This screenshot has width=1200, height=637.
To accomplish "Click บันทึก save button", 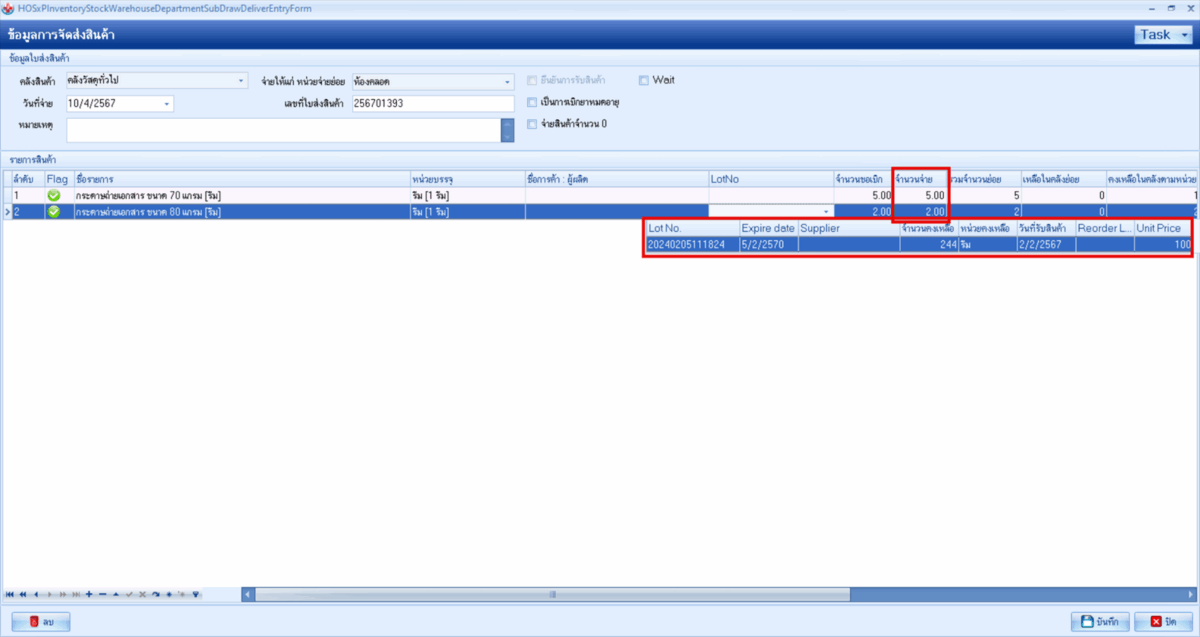I will [x=1098, y=622].
